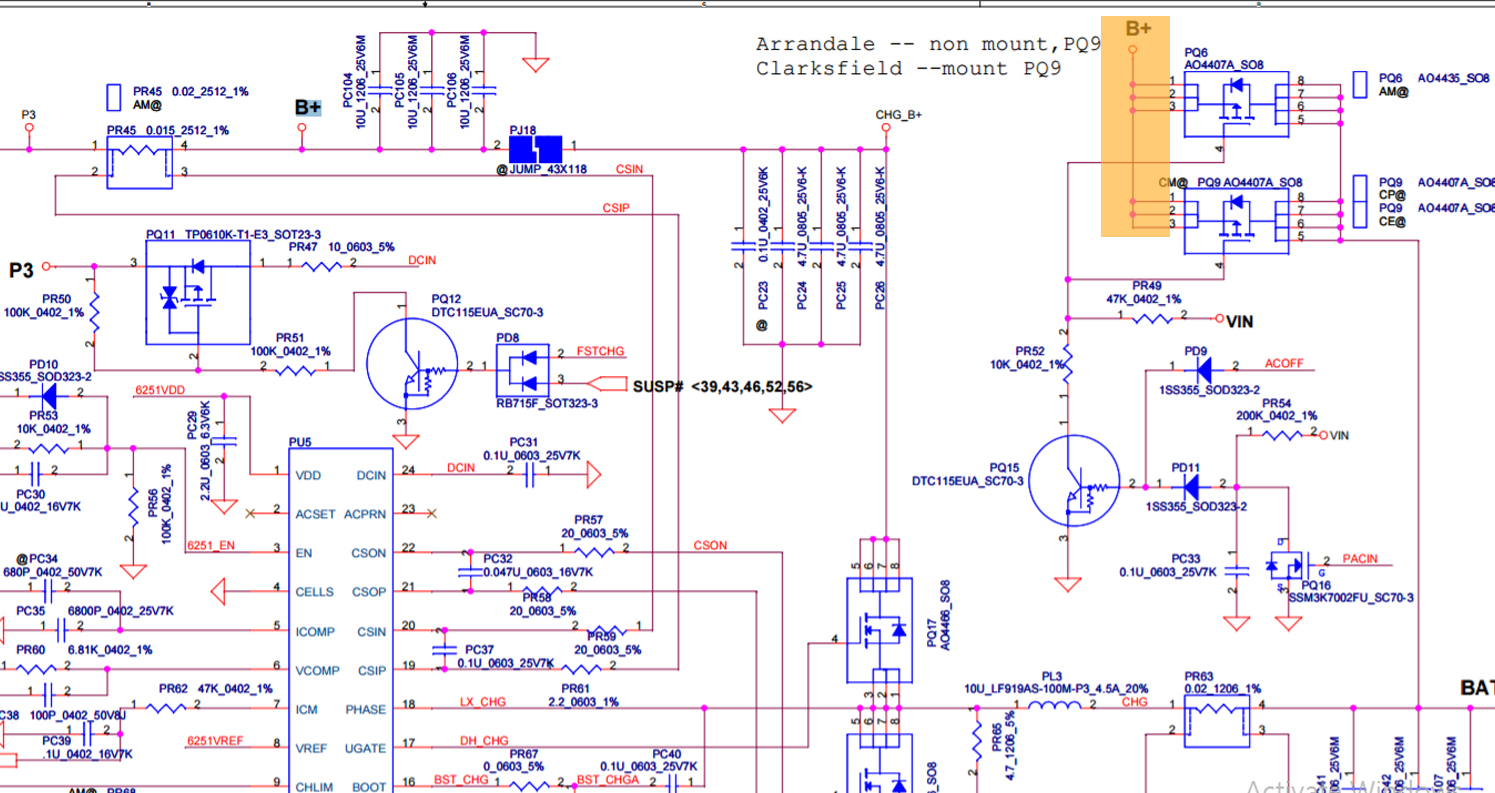The image size is (1495, 793).
Task: Click the bold VIN label beside PR49
Action: click(x=1240, y=322)
